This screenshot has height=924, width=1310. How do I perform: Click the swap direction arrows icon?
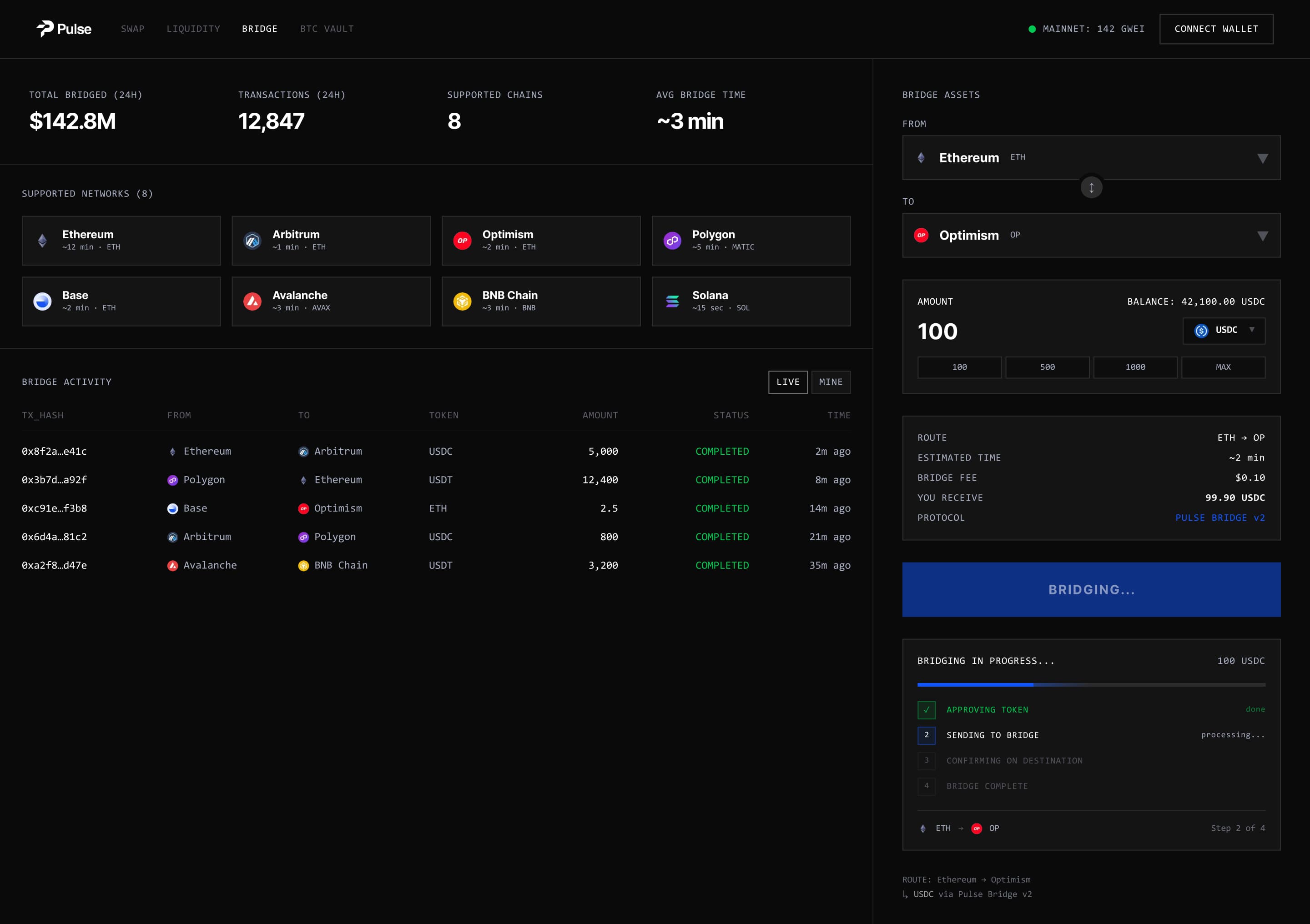(x=1091, y=188)
